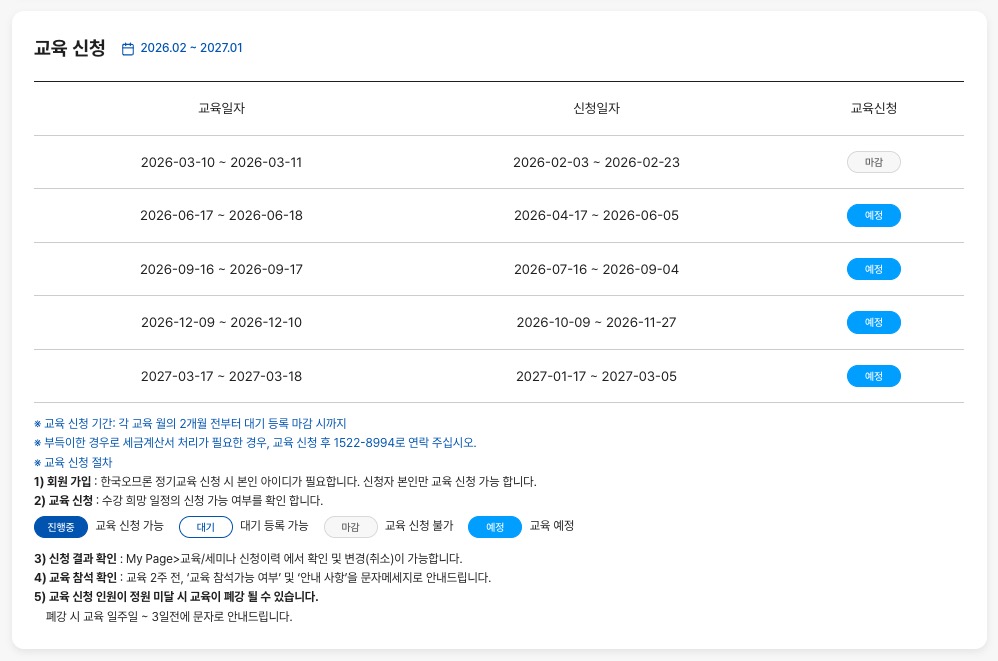Select the 예정 badge for the 2026-09-16 course
998x661 pixels.
pos(873,269)
